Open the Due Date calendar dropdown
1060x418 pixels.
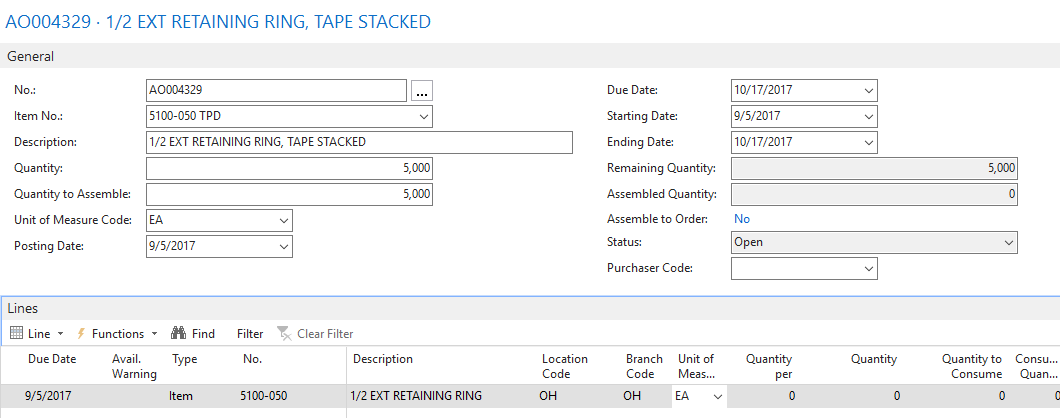(869, 91)
